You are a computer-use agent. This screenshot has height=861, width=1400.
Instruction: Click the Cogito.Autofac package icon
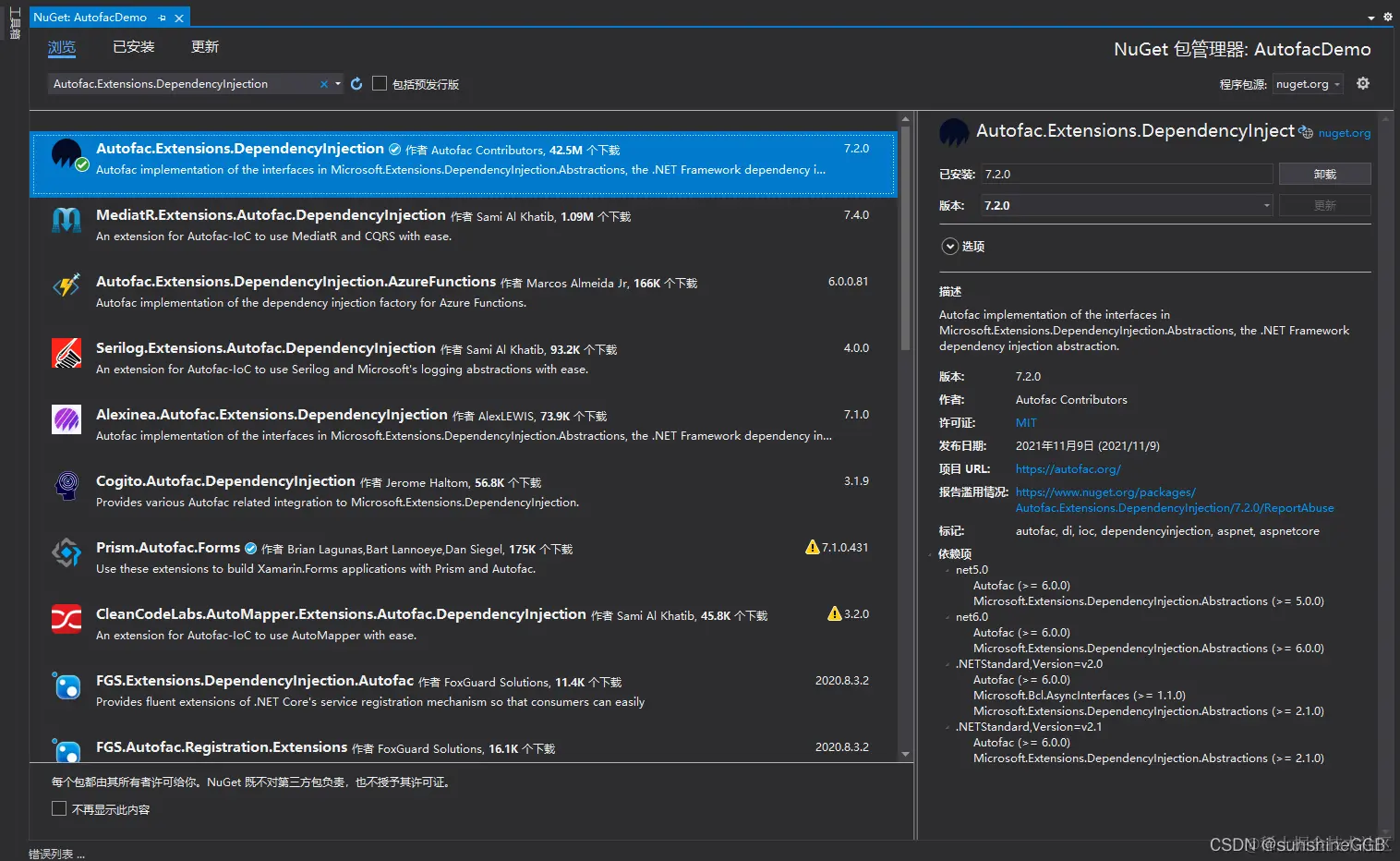(x=66, y=486)
